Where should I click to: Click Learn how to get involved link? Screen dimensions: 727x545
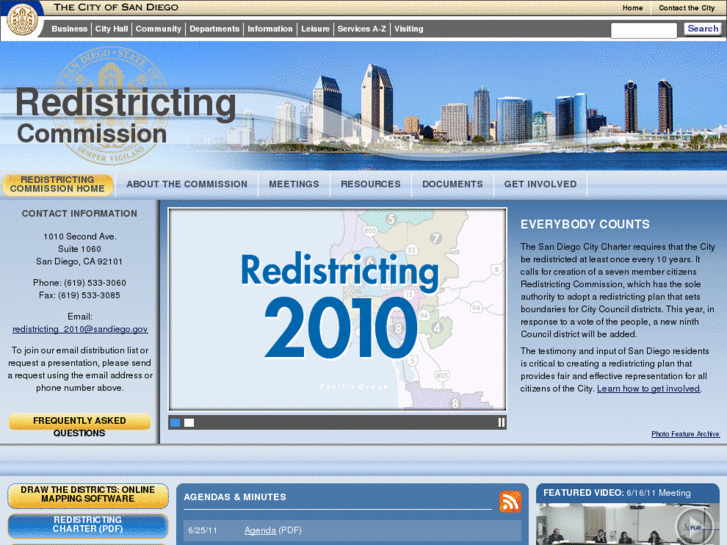648,389
